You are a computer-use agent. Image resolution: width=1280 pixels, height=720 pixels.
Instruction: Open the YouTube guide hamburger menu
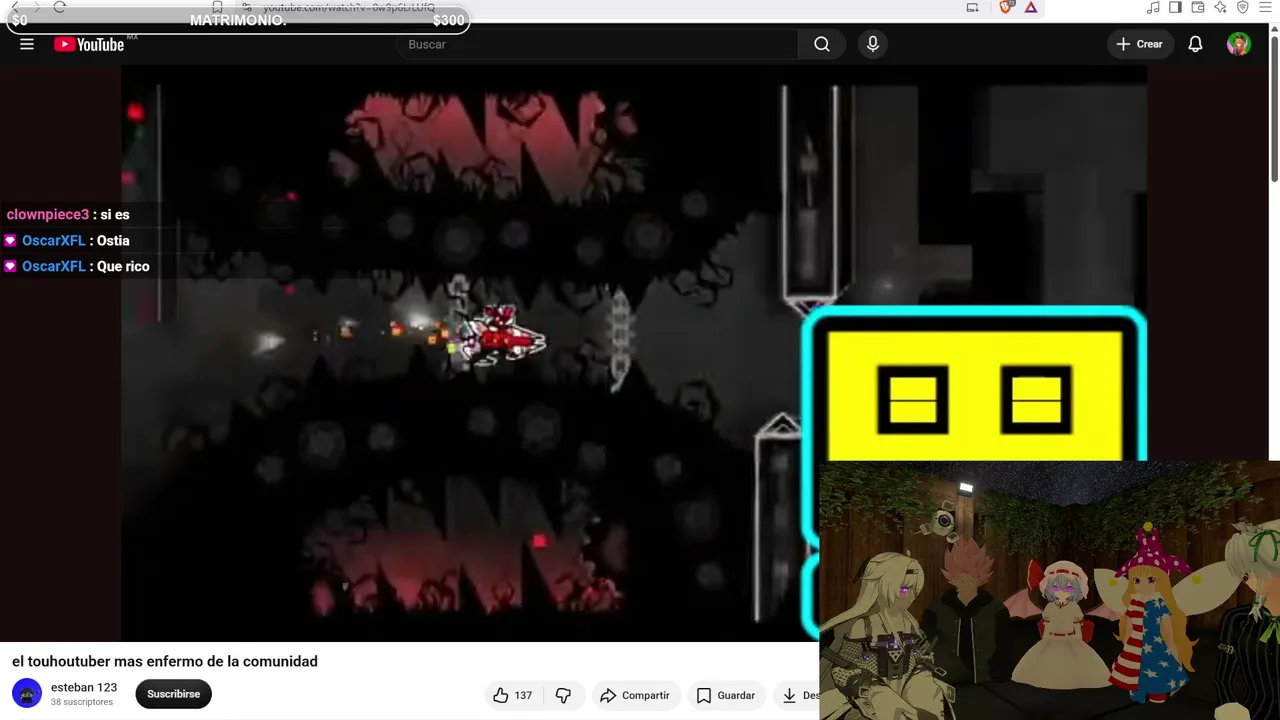pyautogui.click(x=27, y=44)
